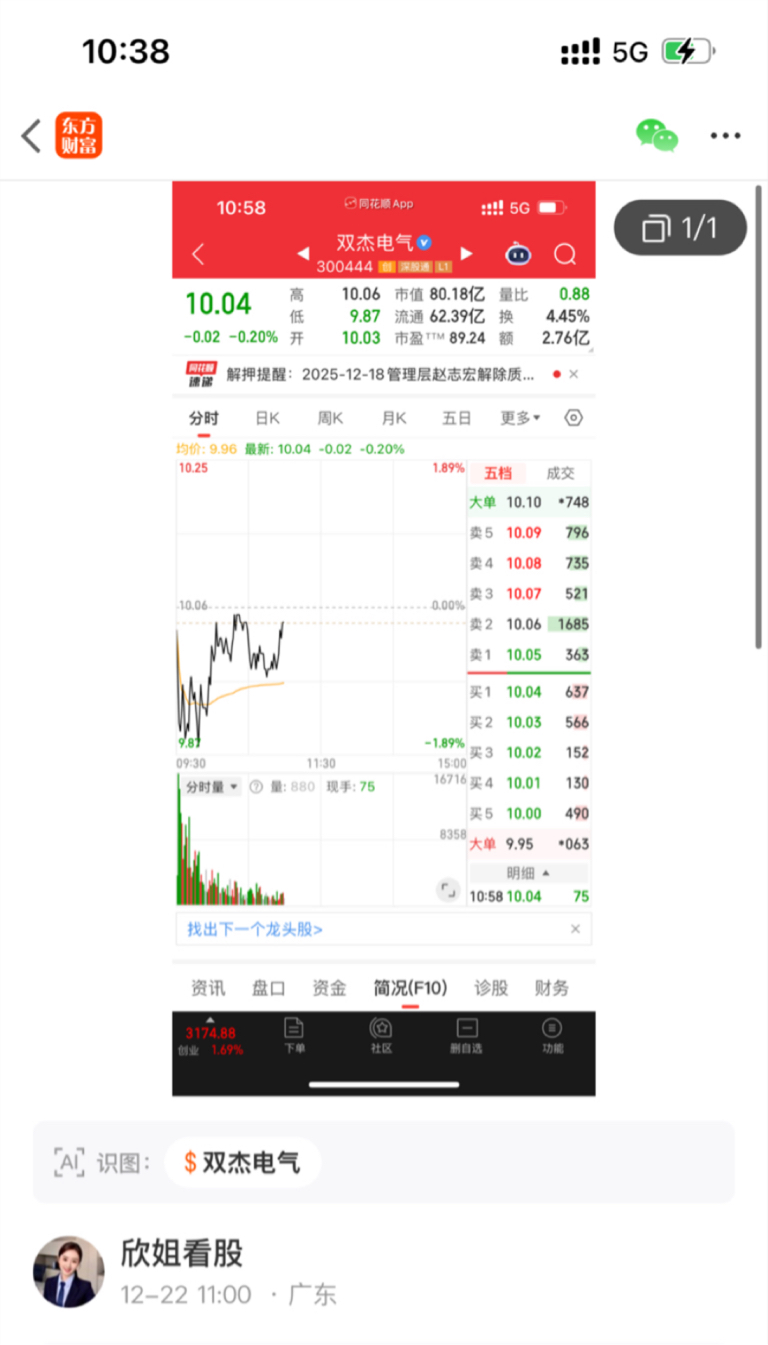Viewport: 768px width, 1345px height.
Task: Select the 卖2 10.06 order row
Action: (529, 624)
